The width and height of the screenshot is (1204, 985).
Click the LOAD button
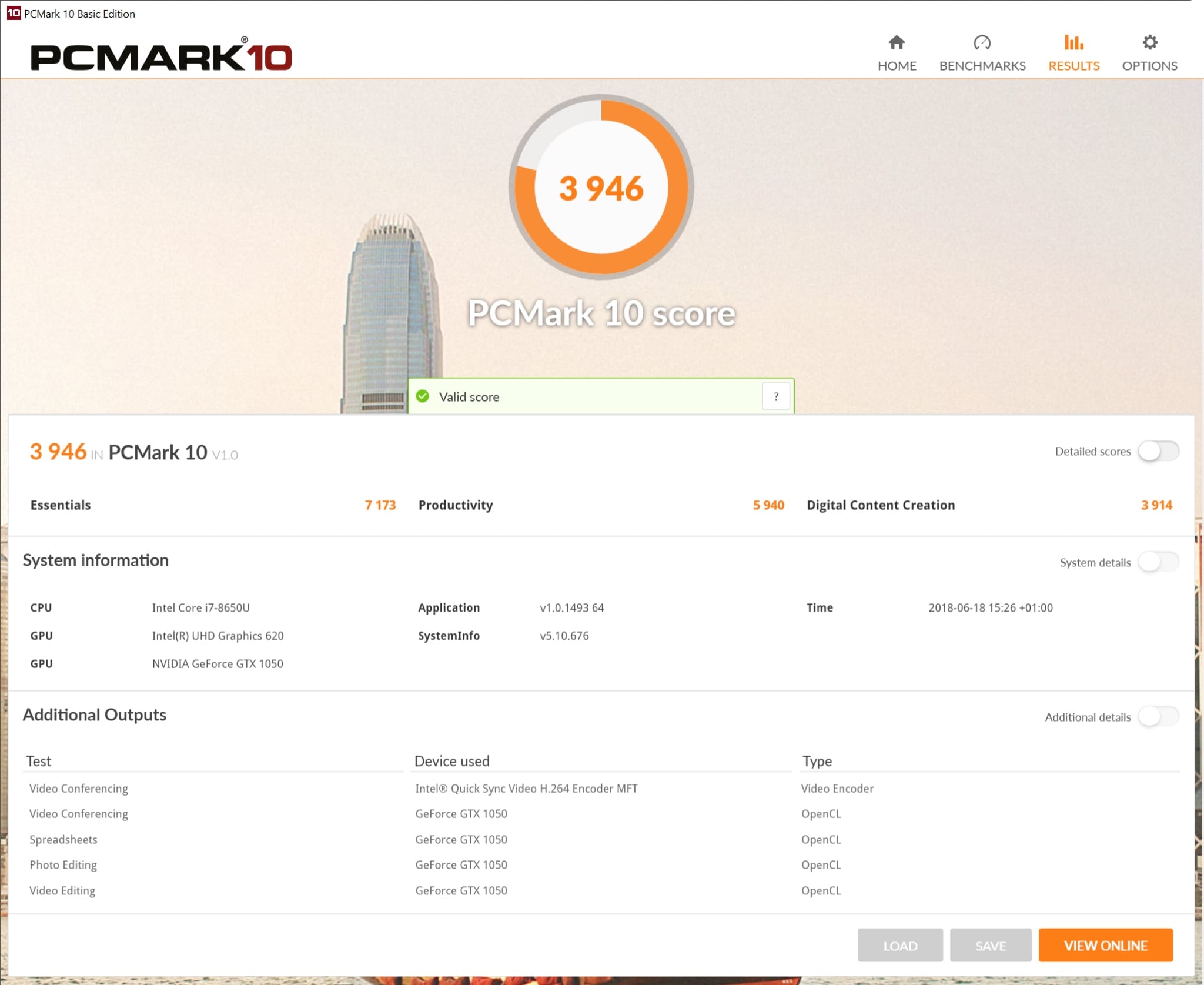(900, 945)
